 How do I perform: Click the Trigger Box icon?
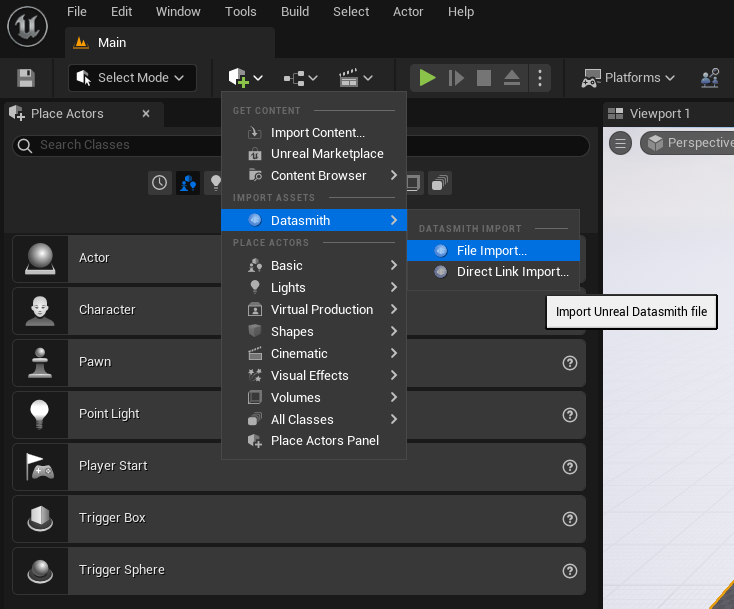(40, 519)
